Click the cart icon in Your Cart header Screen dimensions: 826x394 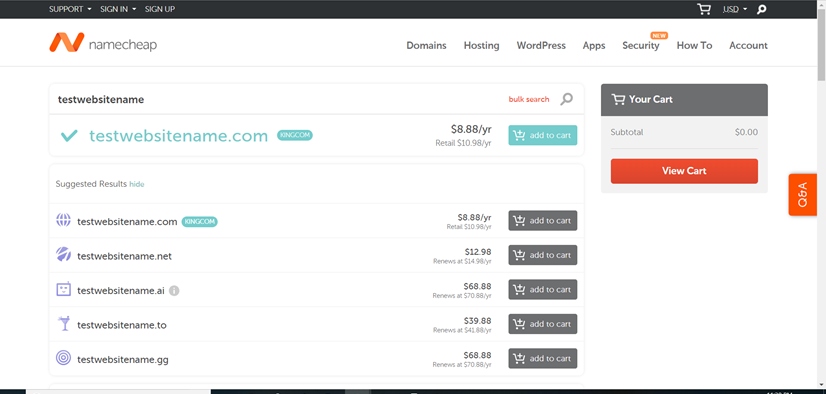coord(618,99)
